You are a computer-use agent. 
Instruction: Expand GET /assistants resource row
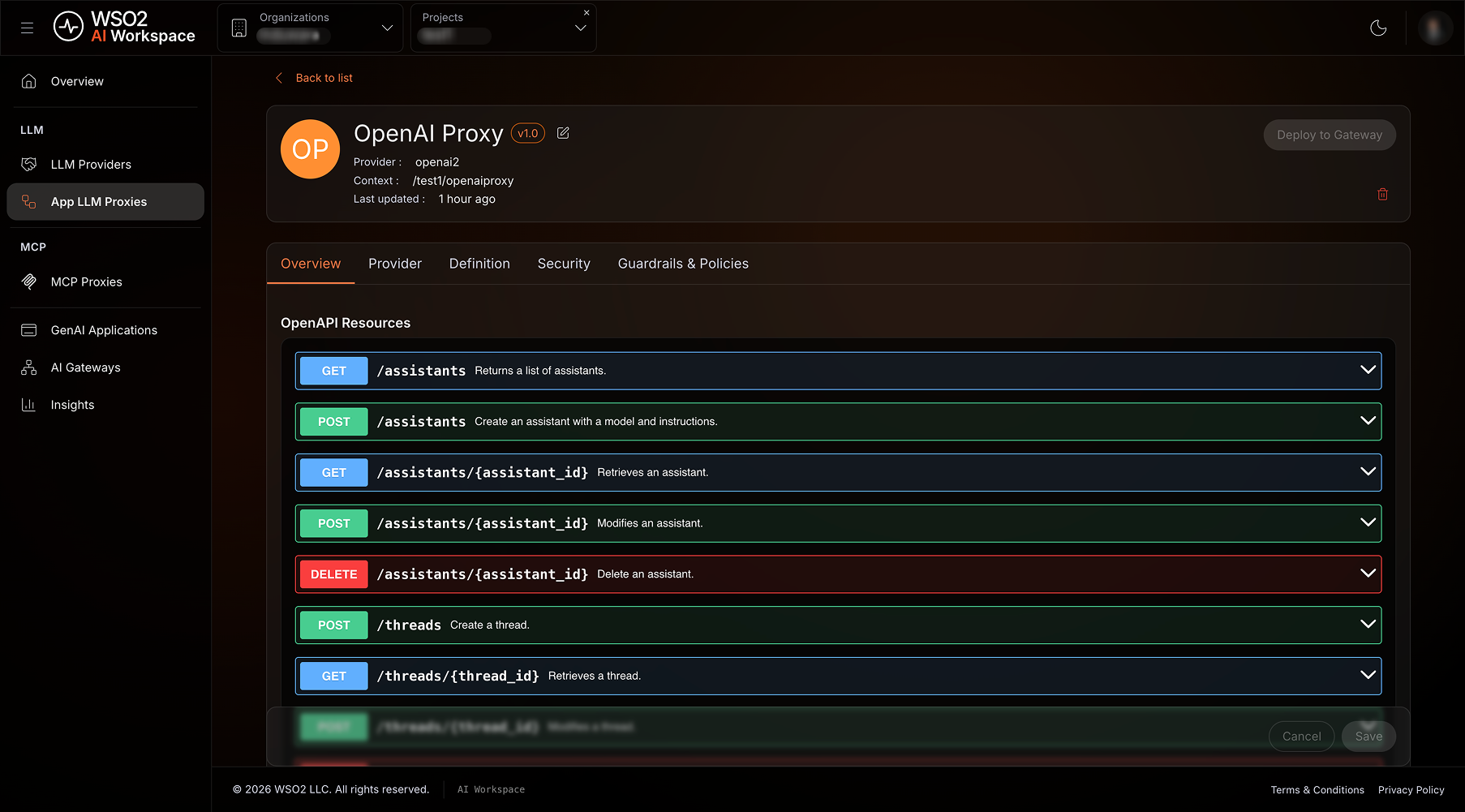tap(838, 371)
